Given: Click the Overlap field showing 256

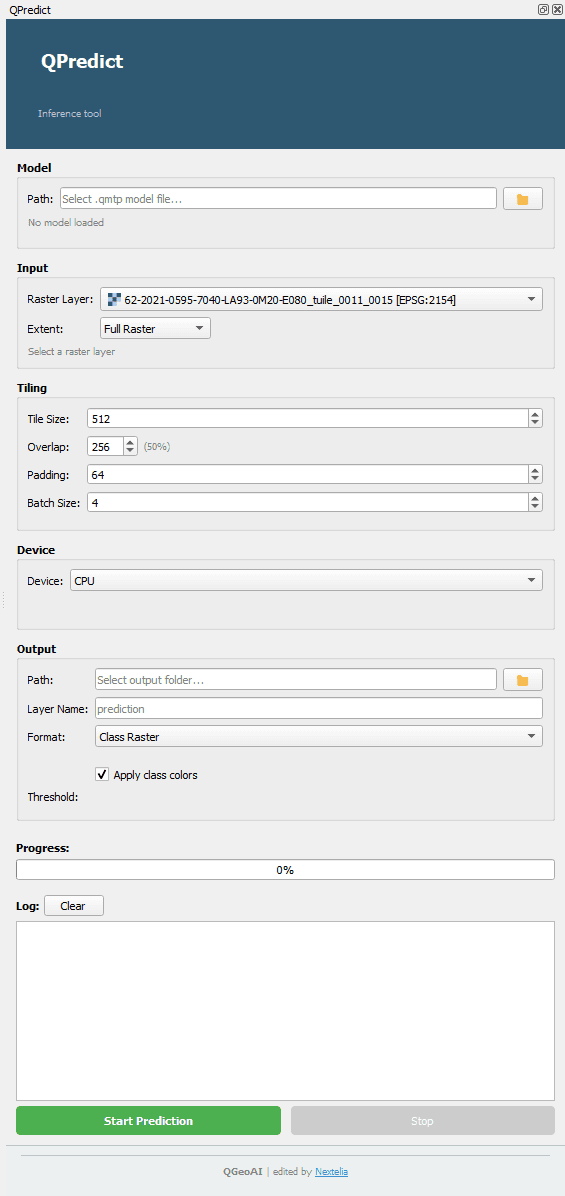Looking at the screenshot, I should click(105, 446).
